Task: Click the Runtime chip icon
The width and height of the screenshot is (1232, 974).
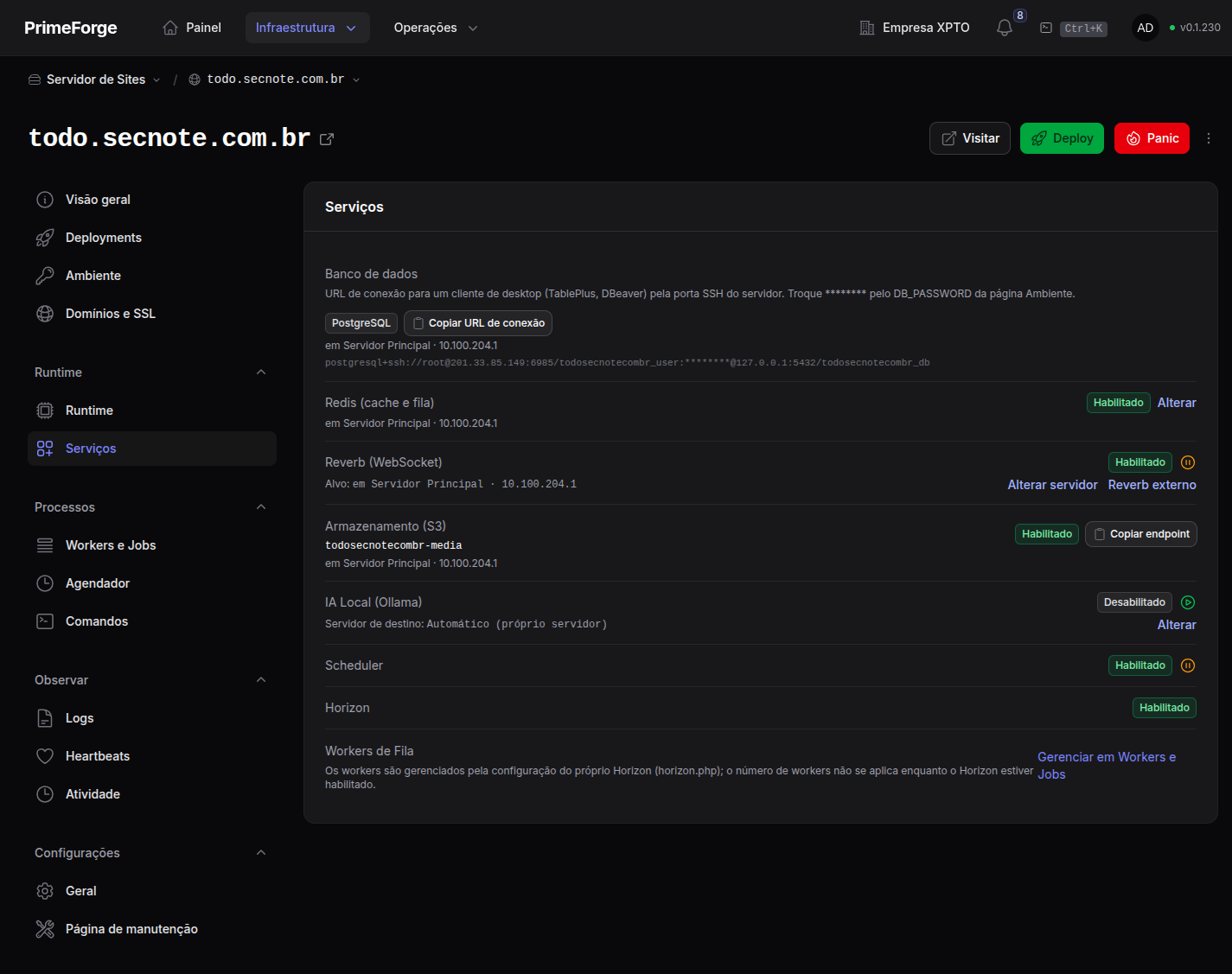Action: tap(45, 411)
